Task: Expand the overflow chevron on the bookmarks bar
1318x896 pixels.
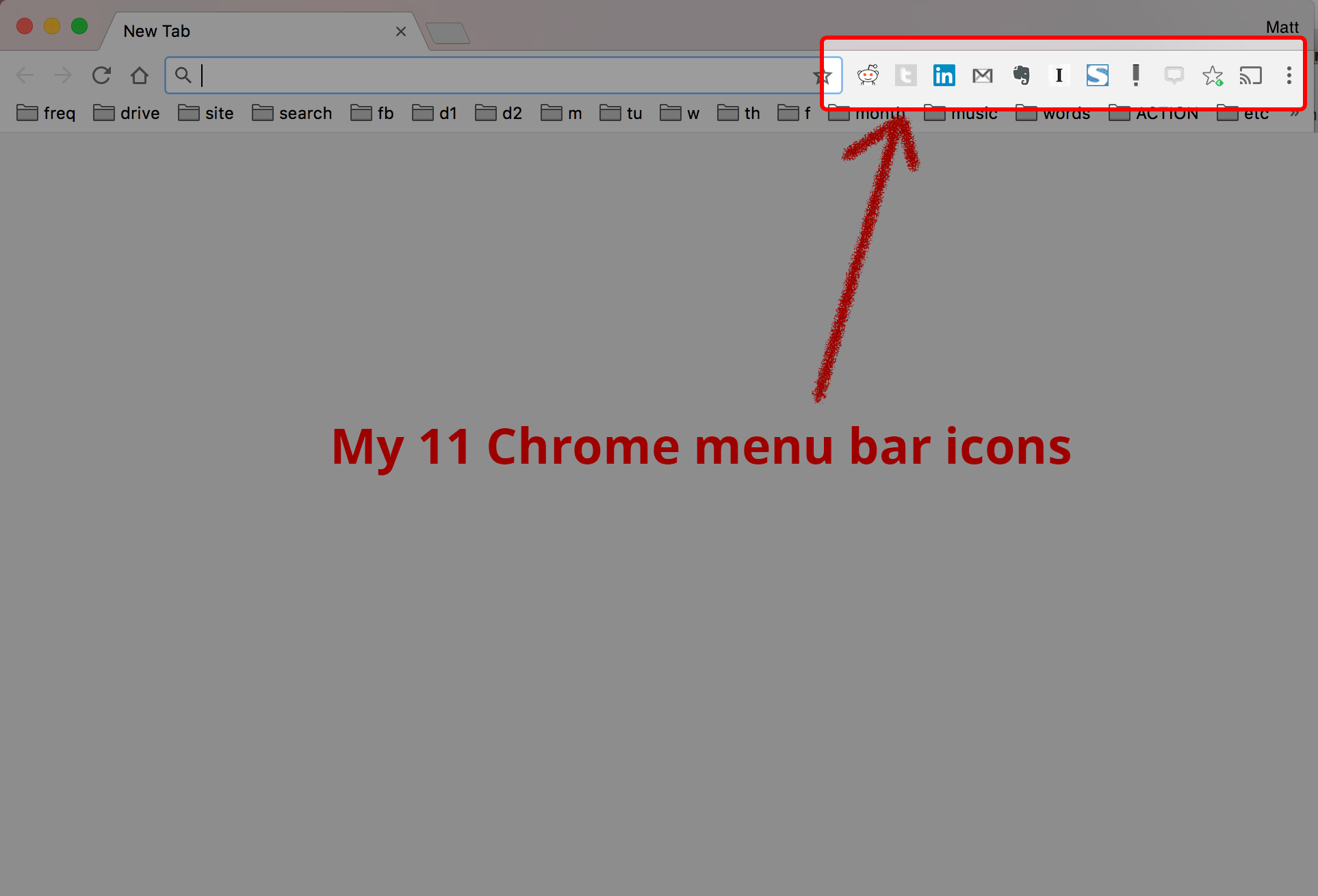Action: click(1296, 114)
